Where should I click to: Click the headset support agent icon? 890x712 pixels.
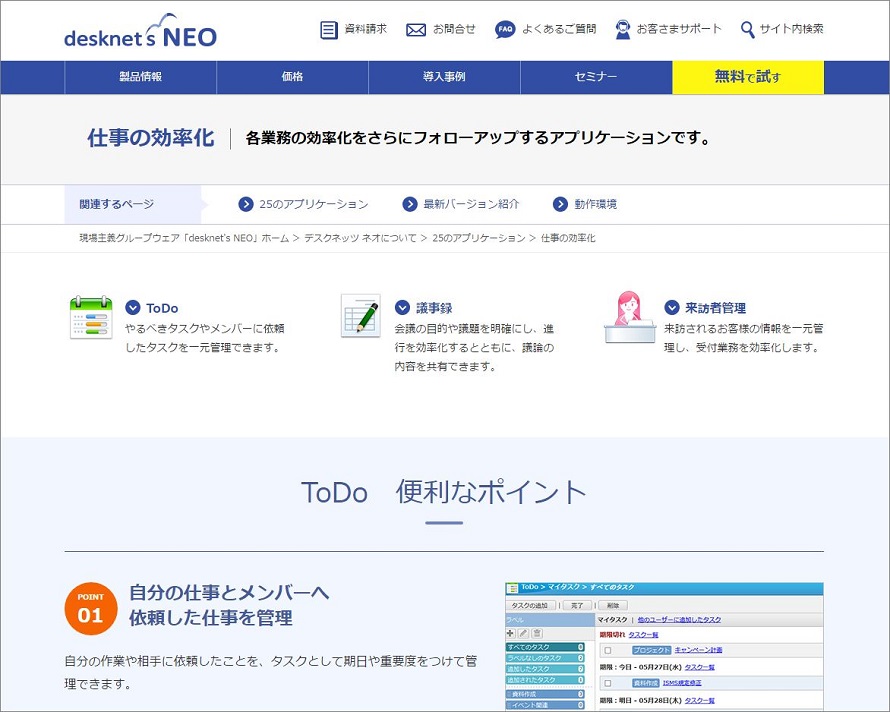(623, 30)
